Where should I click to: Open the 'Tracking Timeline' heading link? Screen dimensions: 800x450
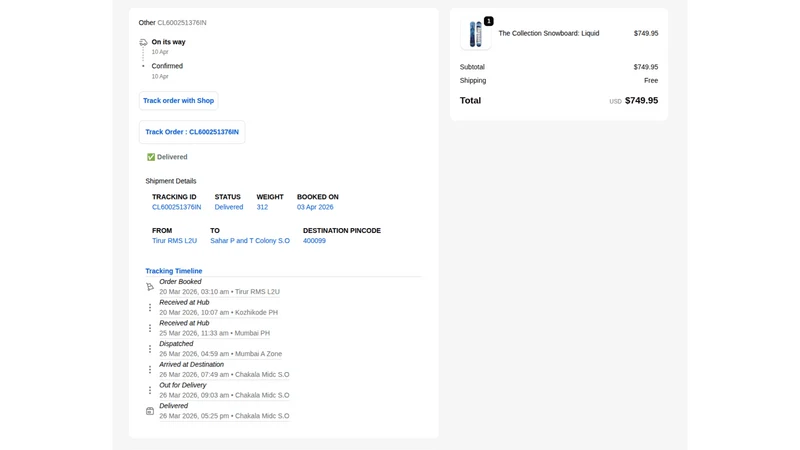pyautogui.click(x=173, y=271)
